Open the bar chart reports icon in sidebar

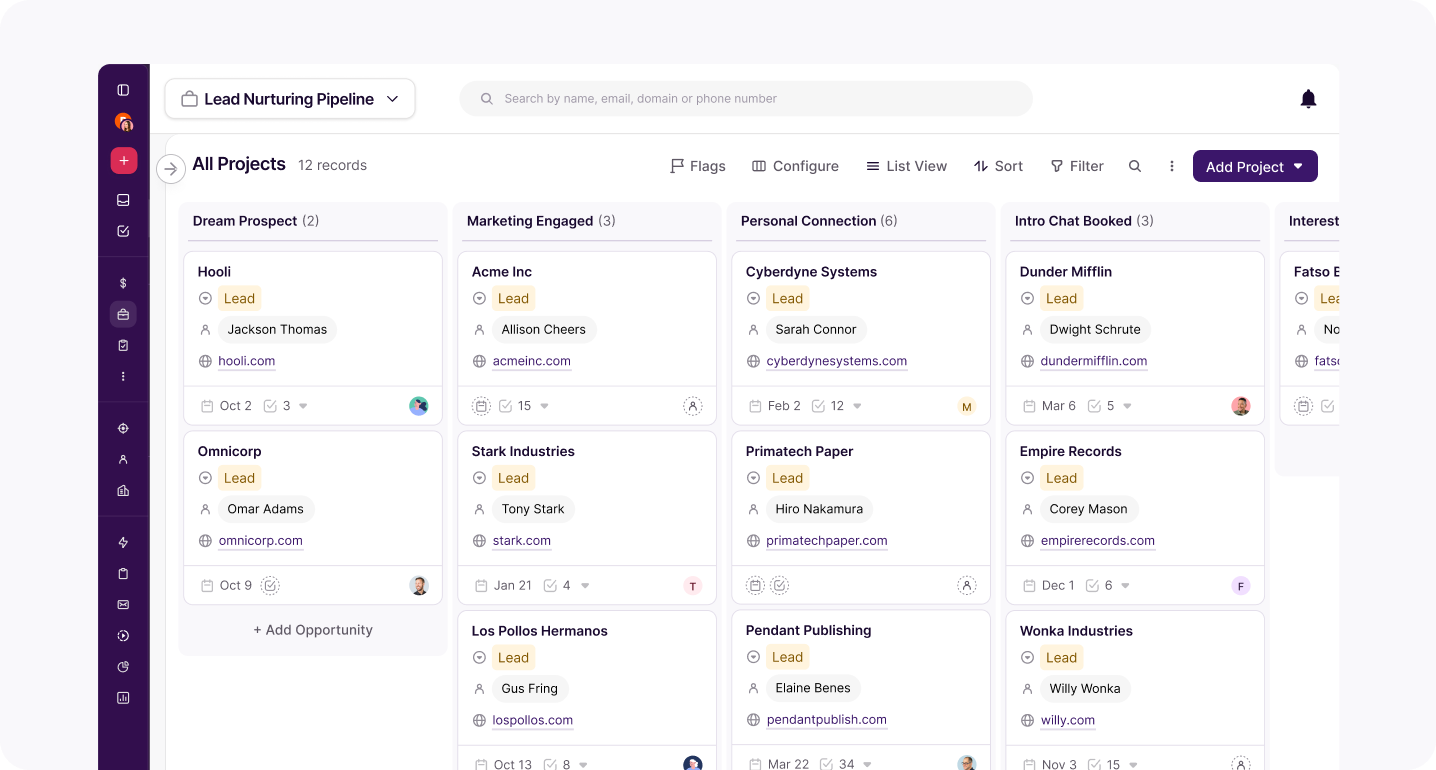(123, 698)
